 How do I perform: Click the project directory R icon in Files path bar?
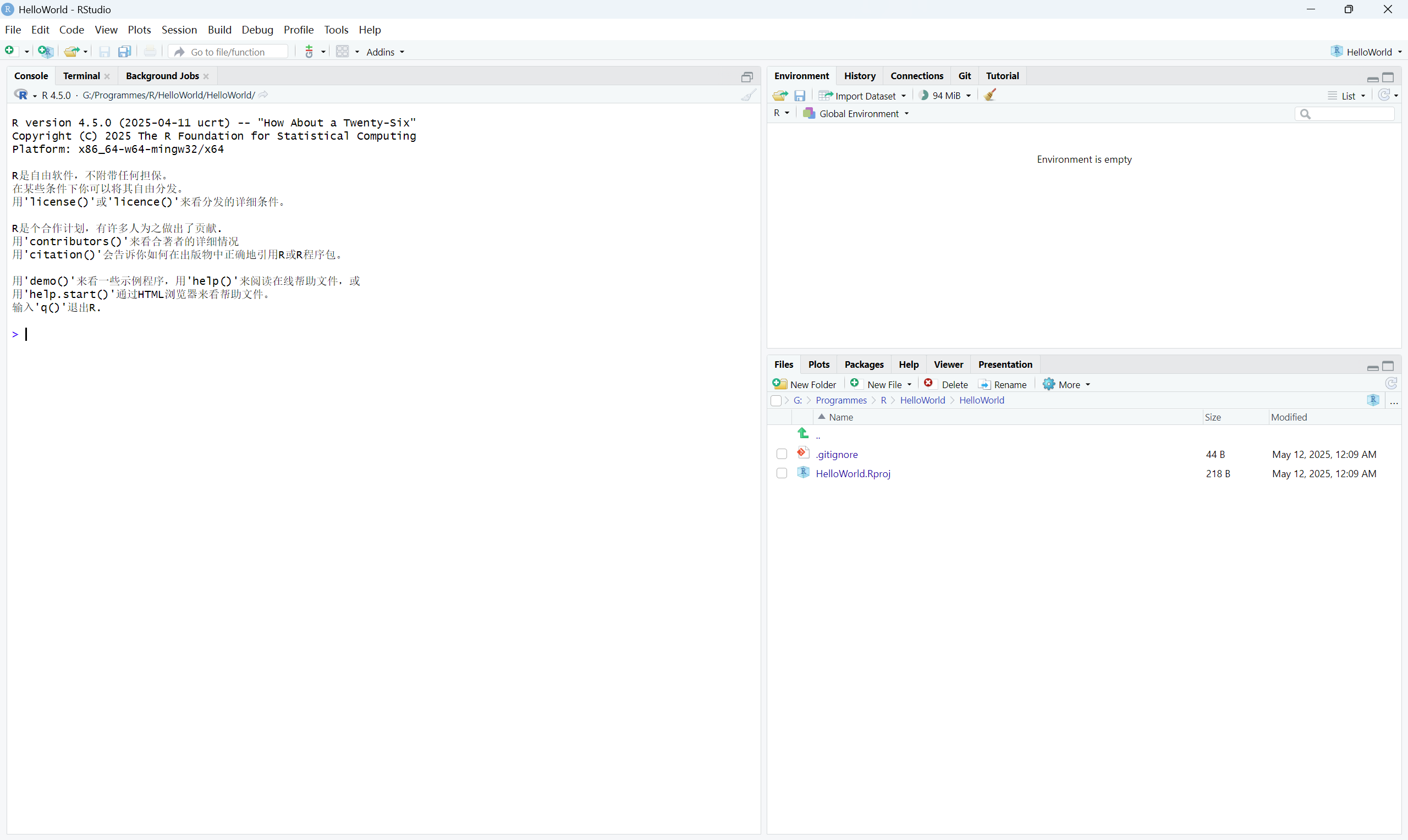[1373, 400]
